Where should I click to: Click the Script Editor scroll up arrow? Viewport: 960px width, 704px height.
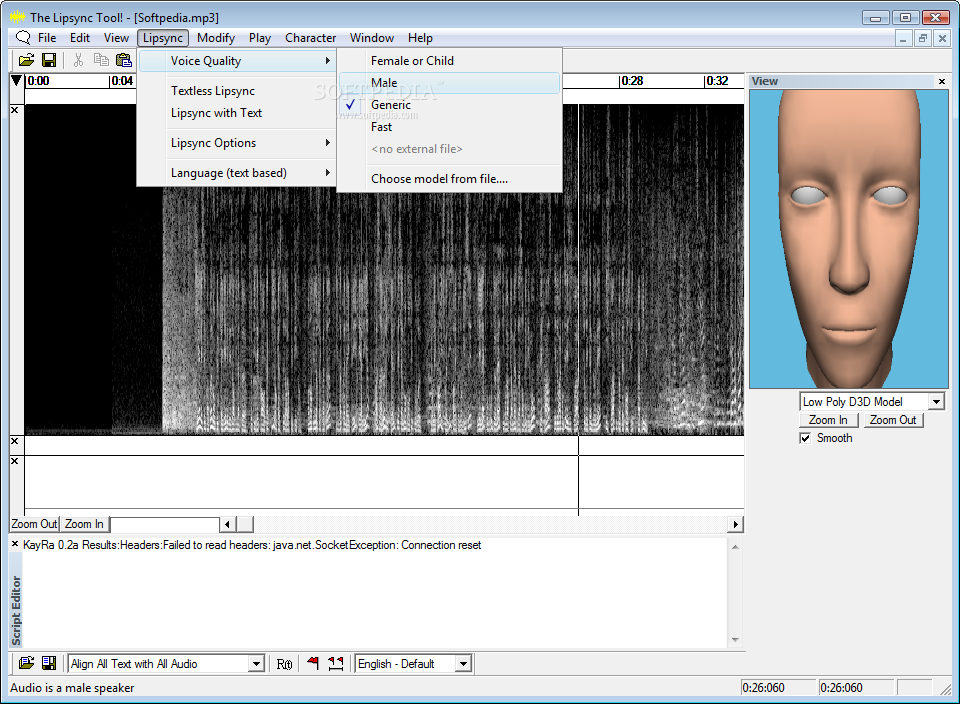(x=735, y=547)
